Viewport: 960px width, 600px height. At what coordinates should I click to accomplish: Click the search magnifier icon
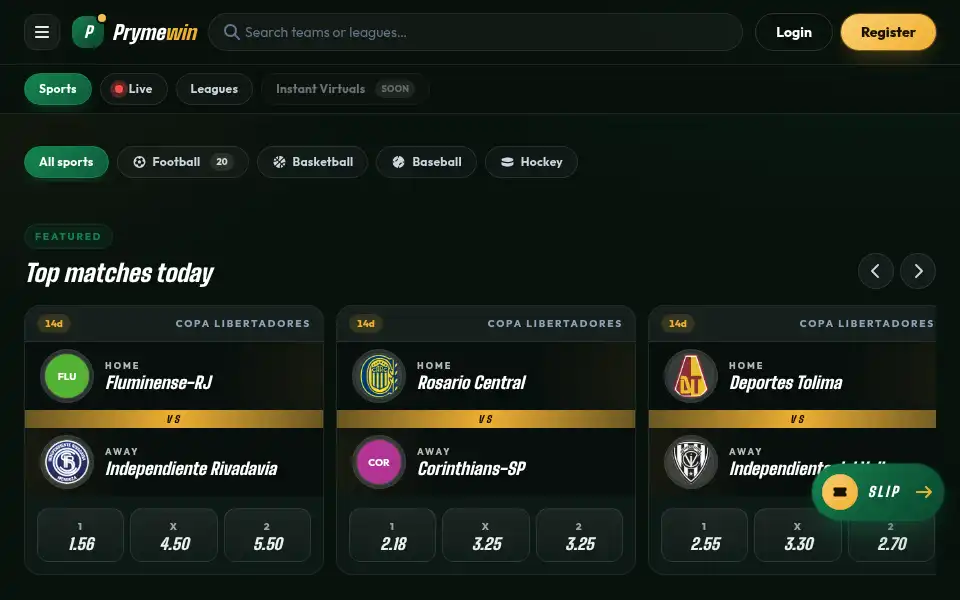pos(231,32)
